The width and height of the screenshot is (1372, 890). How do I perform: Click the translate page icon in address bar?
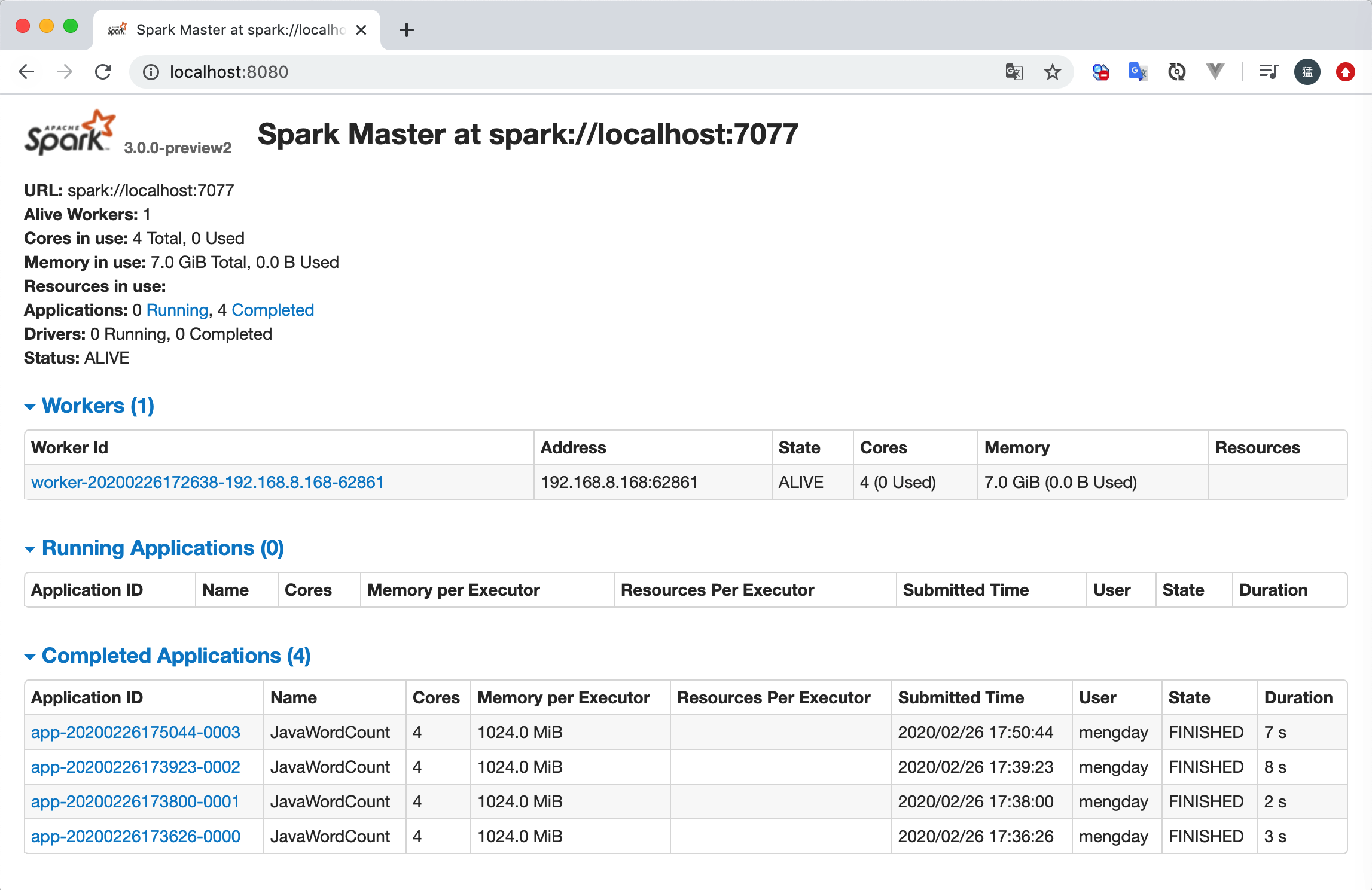(1014, 72)
